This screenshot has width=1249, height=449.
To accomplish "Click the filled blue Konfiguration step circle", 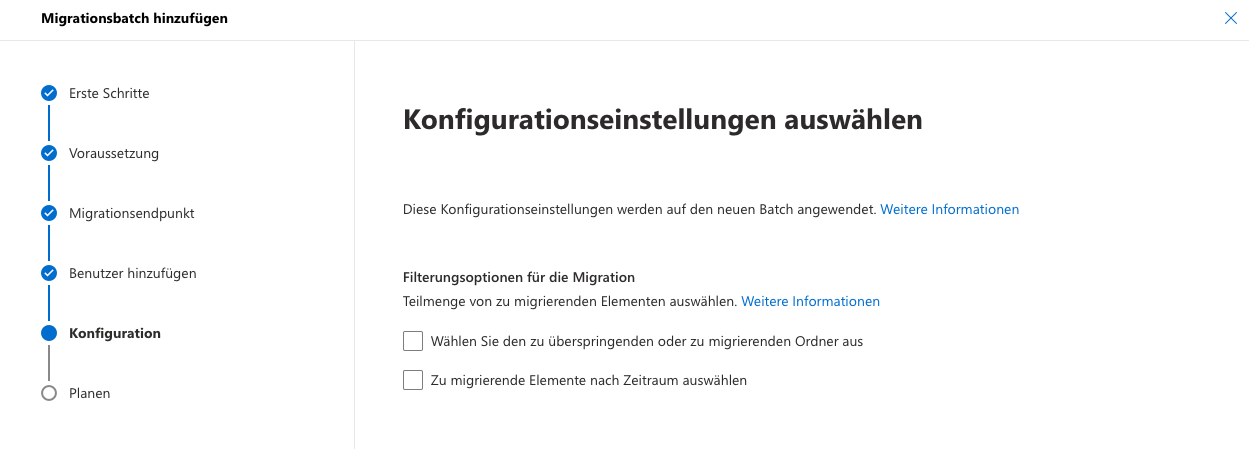I will pyautogui.click(x=49, y=333).
